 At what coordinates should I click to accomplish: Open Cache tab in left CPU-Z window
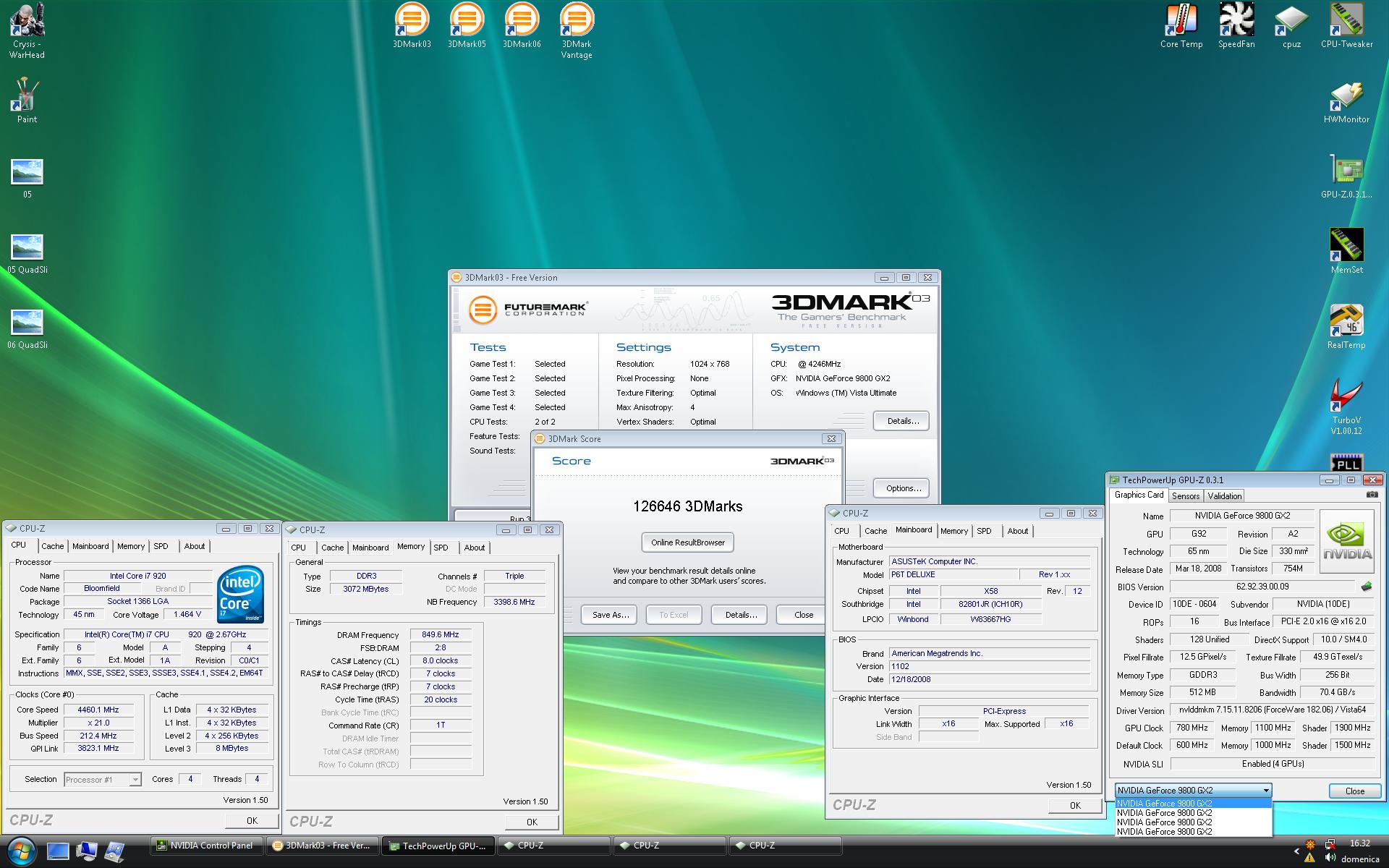point(52,546)
